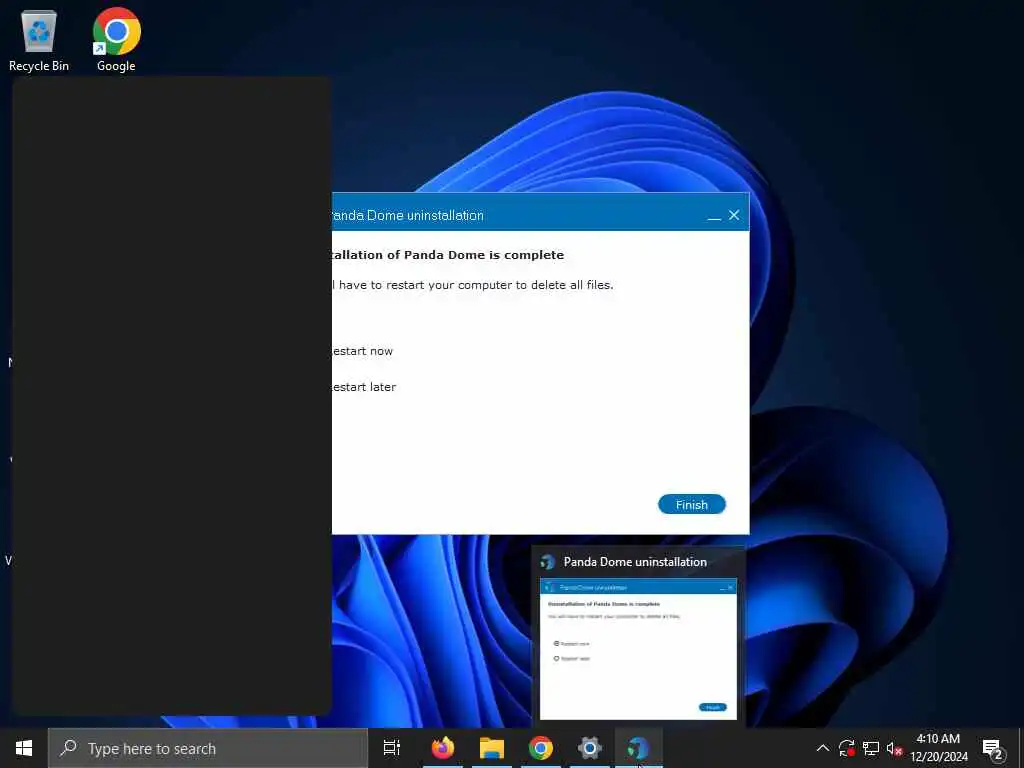Viewport: 1024px width, 768px height.
Task: Select the Google Chrome desktop shortcut
Action: click(x=116, y=40)
